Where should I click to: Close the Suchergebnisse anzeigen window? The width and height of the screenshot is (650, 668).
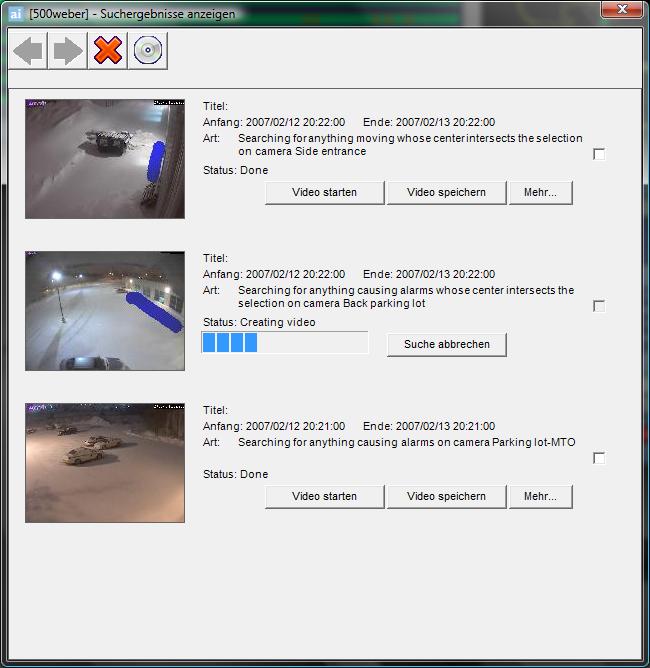pyautogui.click(x=622, y=9)
